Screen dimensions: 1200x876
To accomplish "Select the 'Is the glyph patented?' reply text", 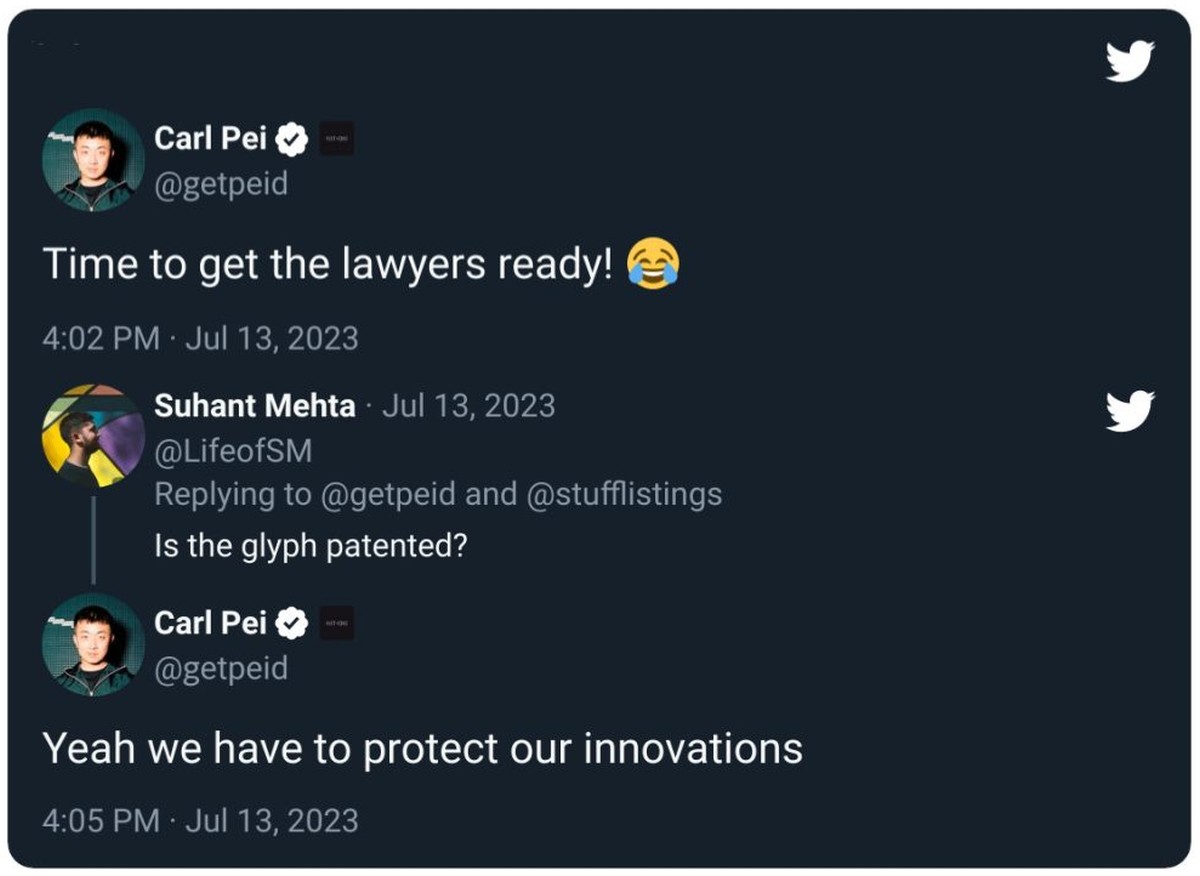I will coord(310,546).
